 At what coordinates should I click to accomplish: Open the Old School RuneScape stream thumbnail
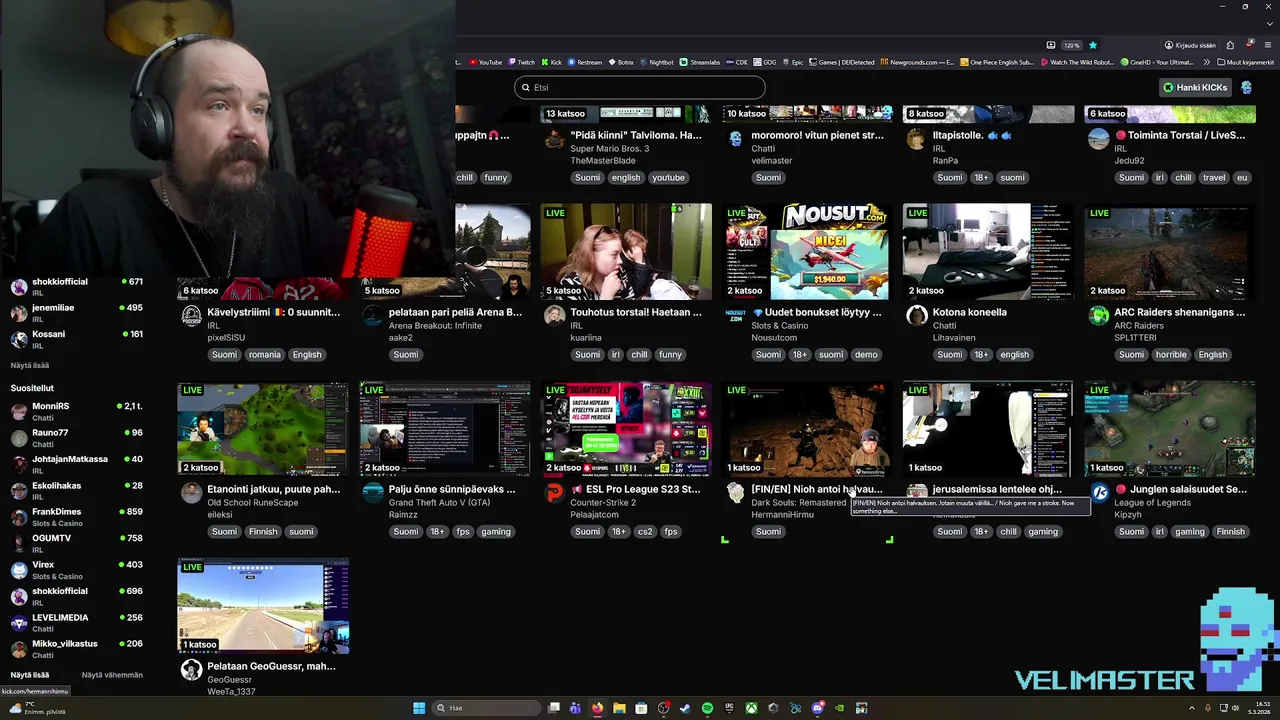coord(263,428)
